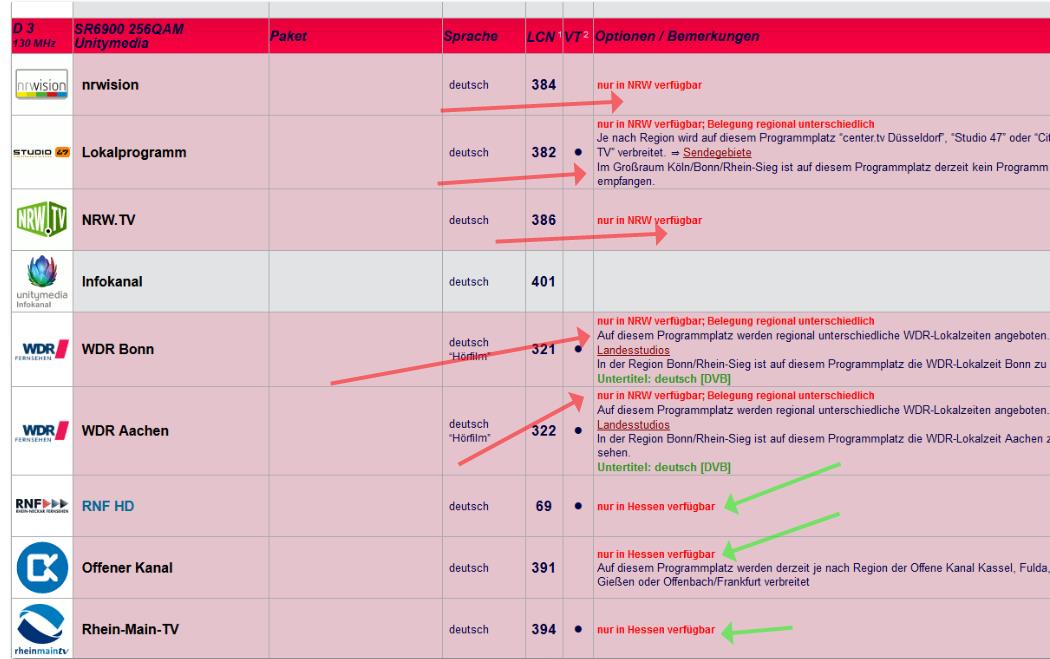
Task: Click the LCN column header
Action: (540, 37)
